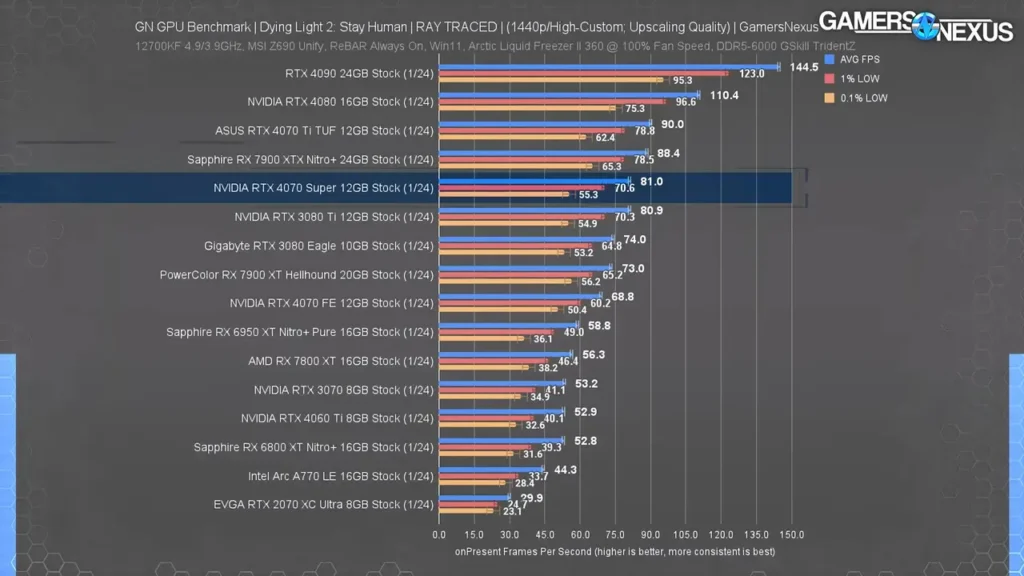Click the Intel Arc A770 LE 16GB label
1024x576 pixels.
tap(341, 476)
